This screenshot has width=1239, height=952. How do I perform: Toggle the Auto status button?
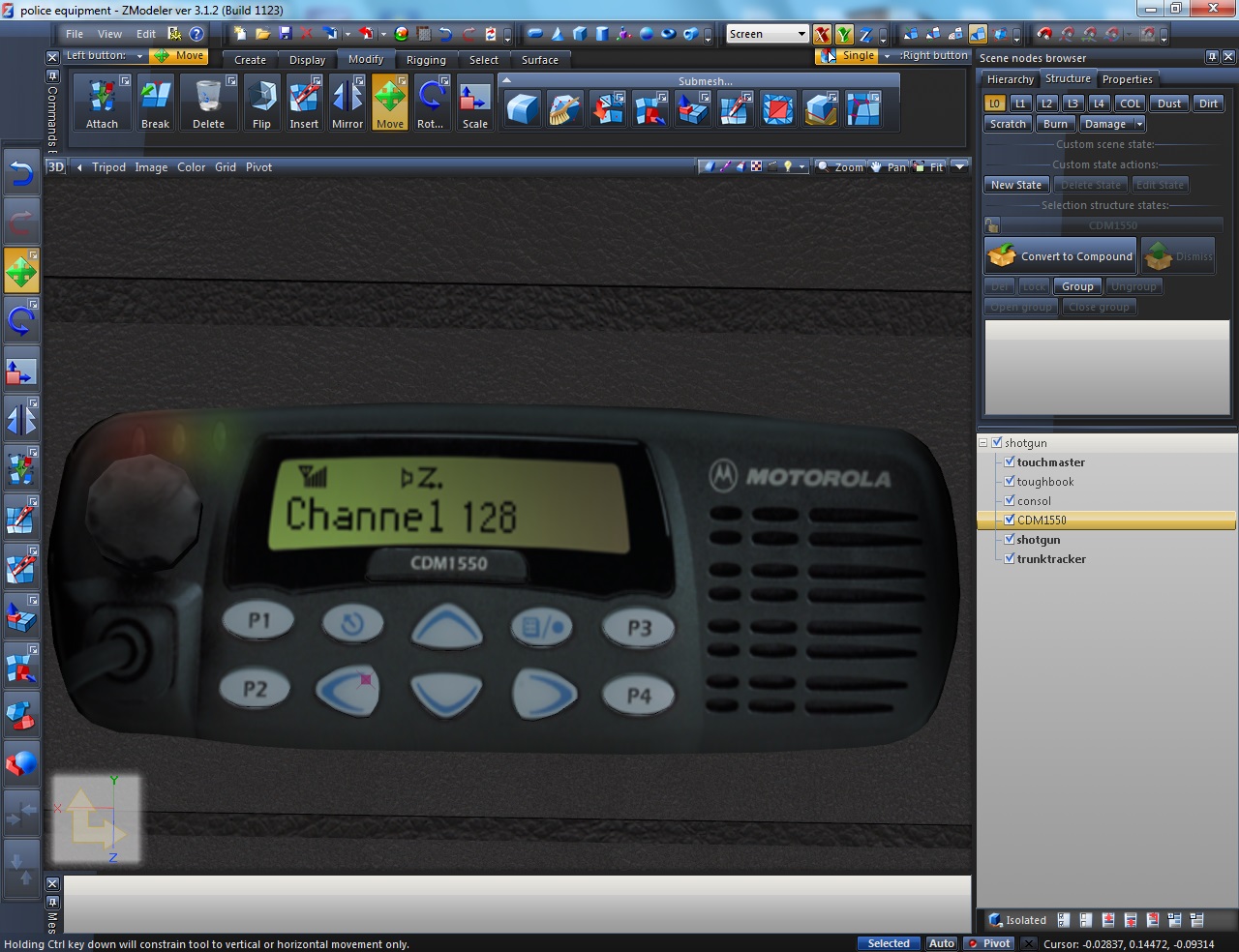pyautogui.click(x=942, y=943)
